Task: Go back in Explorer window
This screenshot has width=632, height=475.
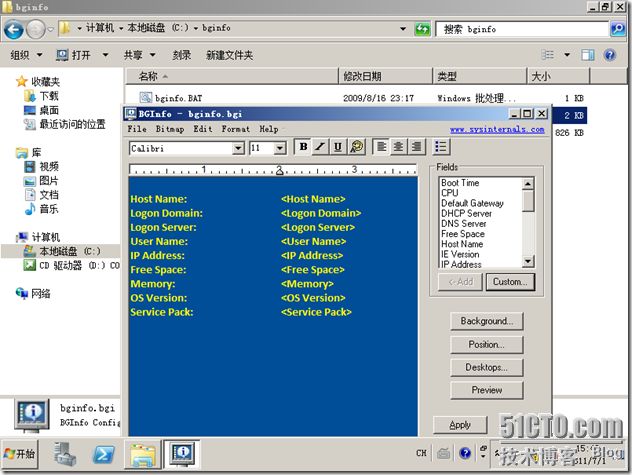Action: click(14, 29)
